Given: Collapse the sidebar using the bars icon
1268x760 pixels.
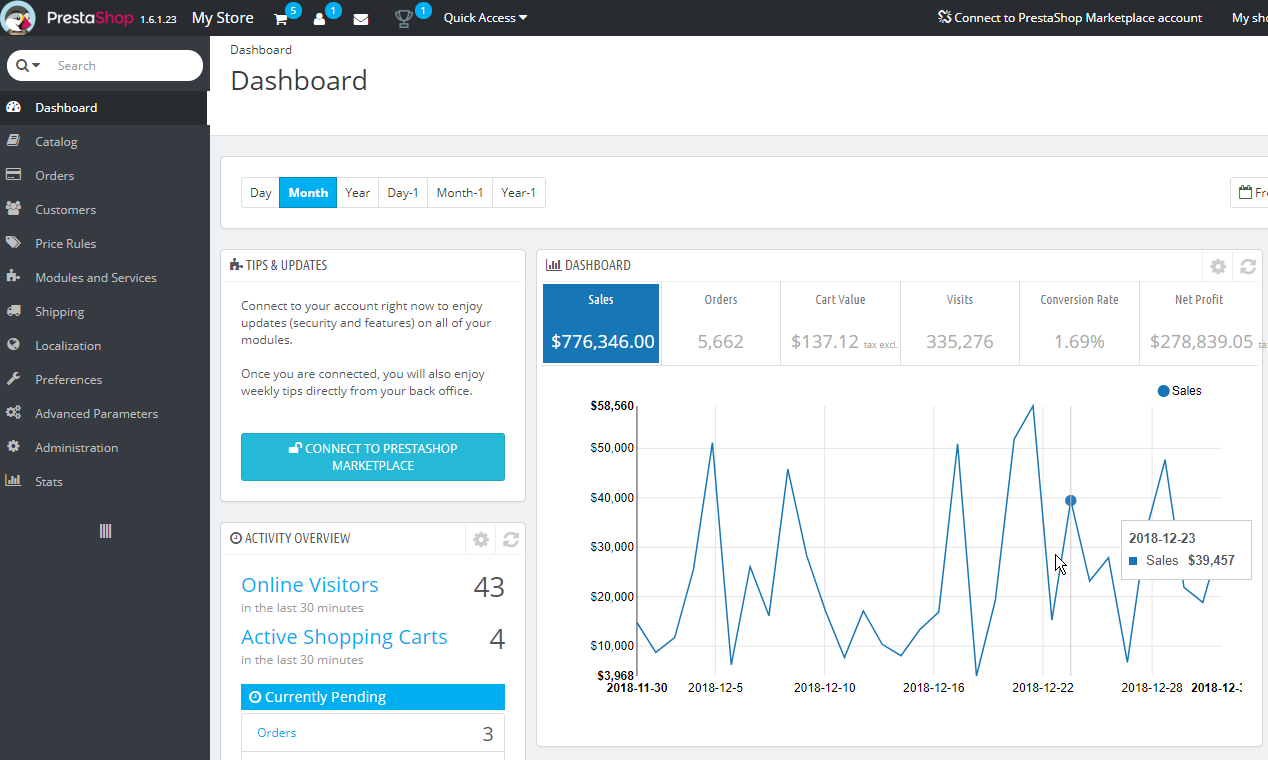Looking at the screenshot, I should tap(105, 531).
